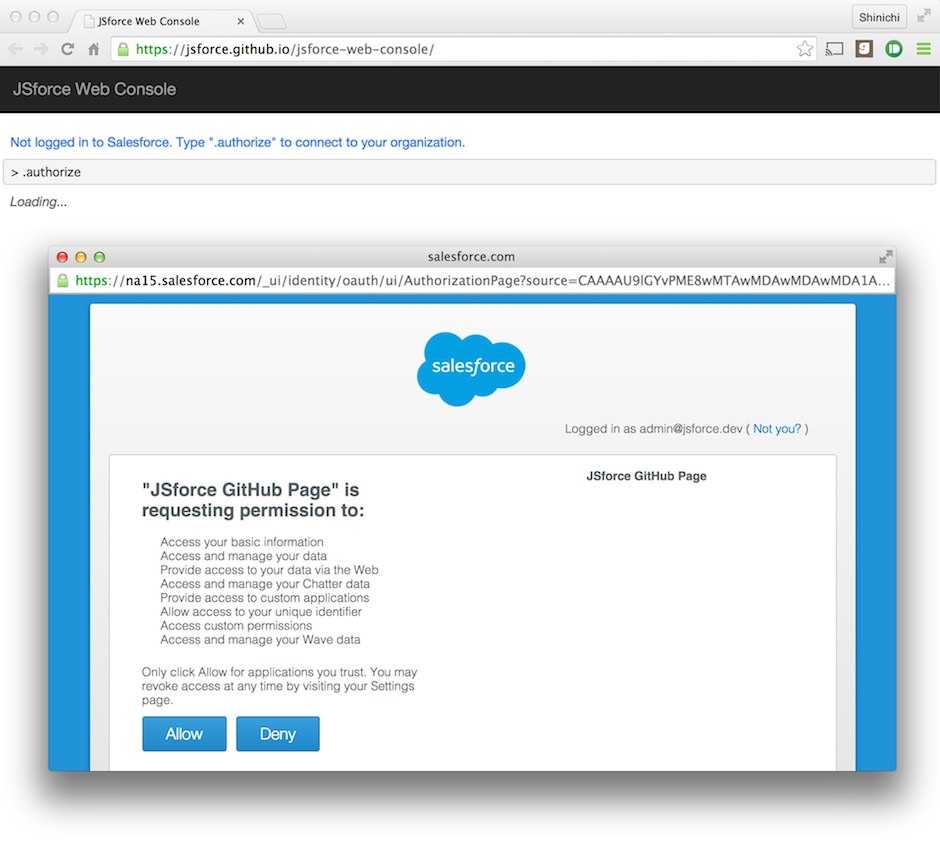Click the Shinichi profile button

coord(879,16)
